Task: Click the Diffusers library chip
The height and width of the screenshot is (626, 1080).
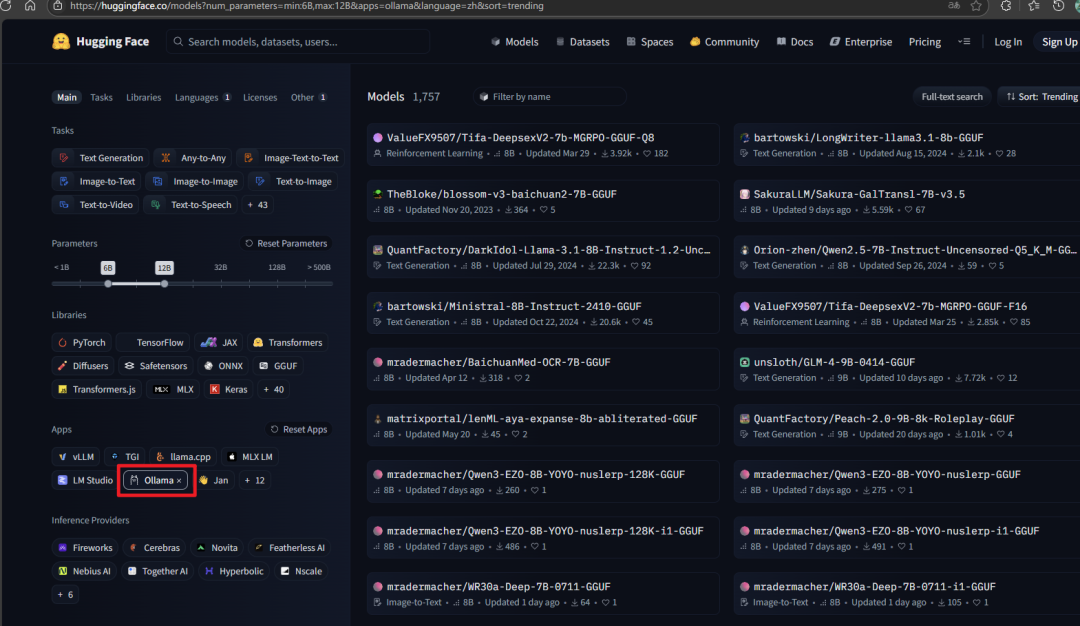Action: (x=83, y=366)
